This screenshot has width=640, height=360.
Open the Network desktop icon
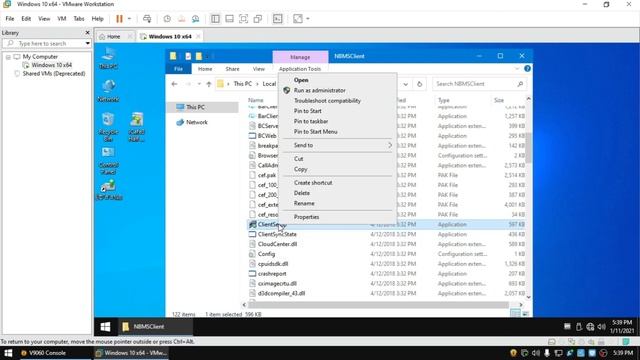point(109,91)
